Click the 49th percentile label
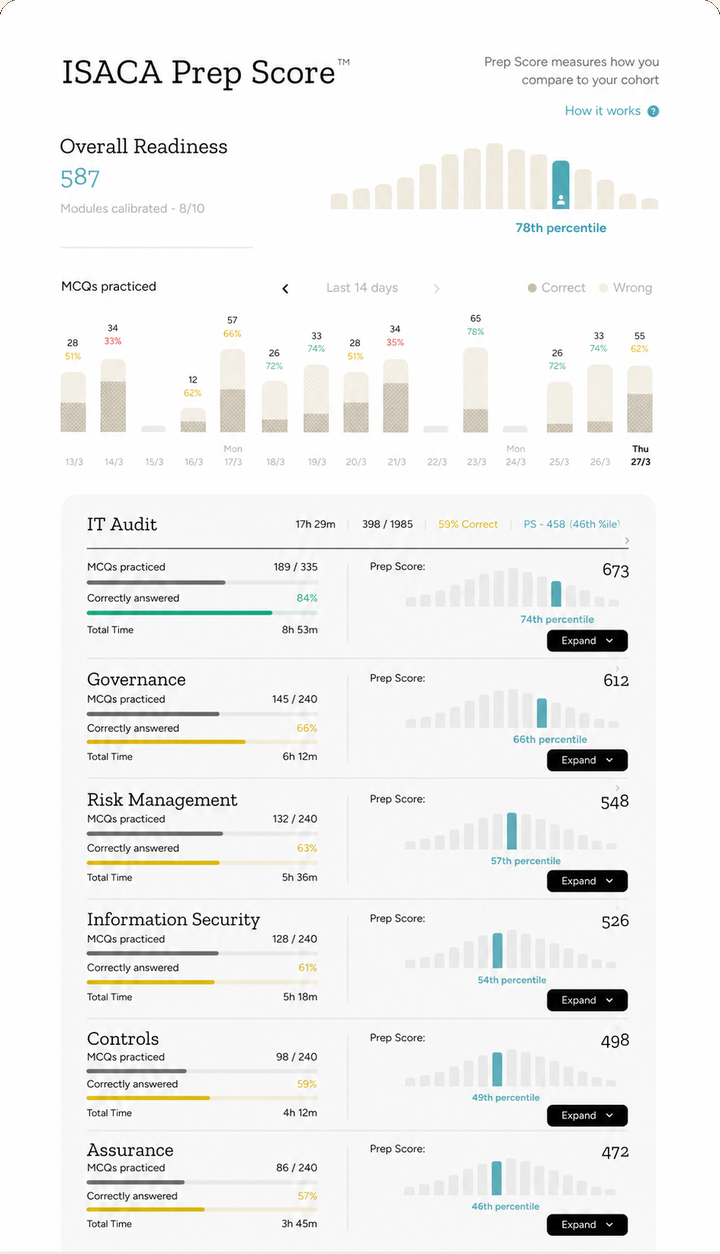 tap(505, 1097)
